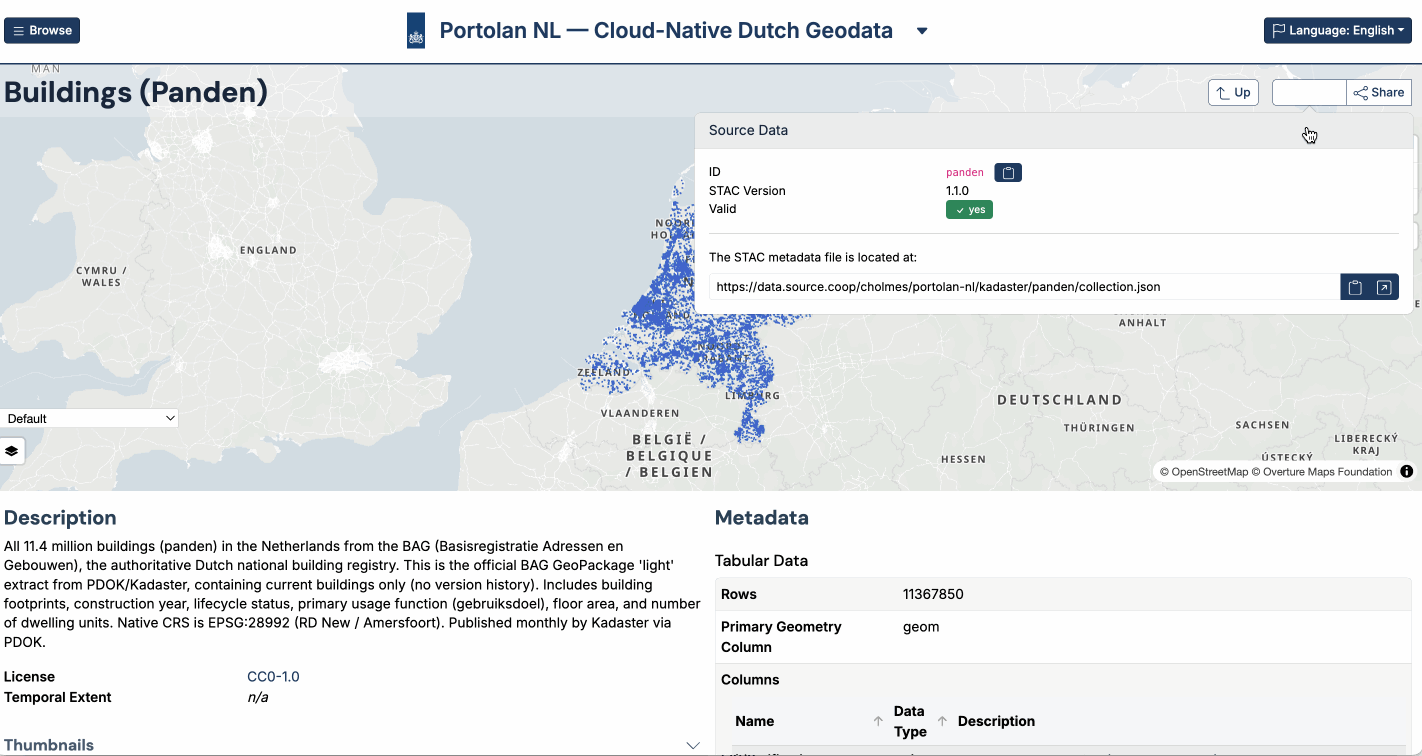Image resolution: width=1422 pixels, height=756 pixels.
Task: Click the green Valid yes badge
Action: tap(969, 210)
